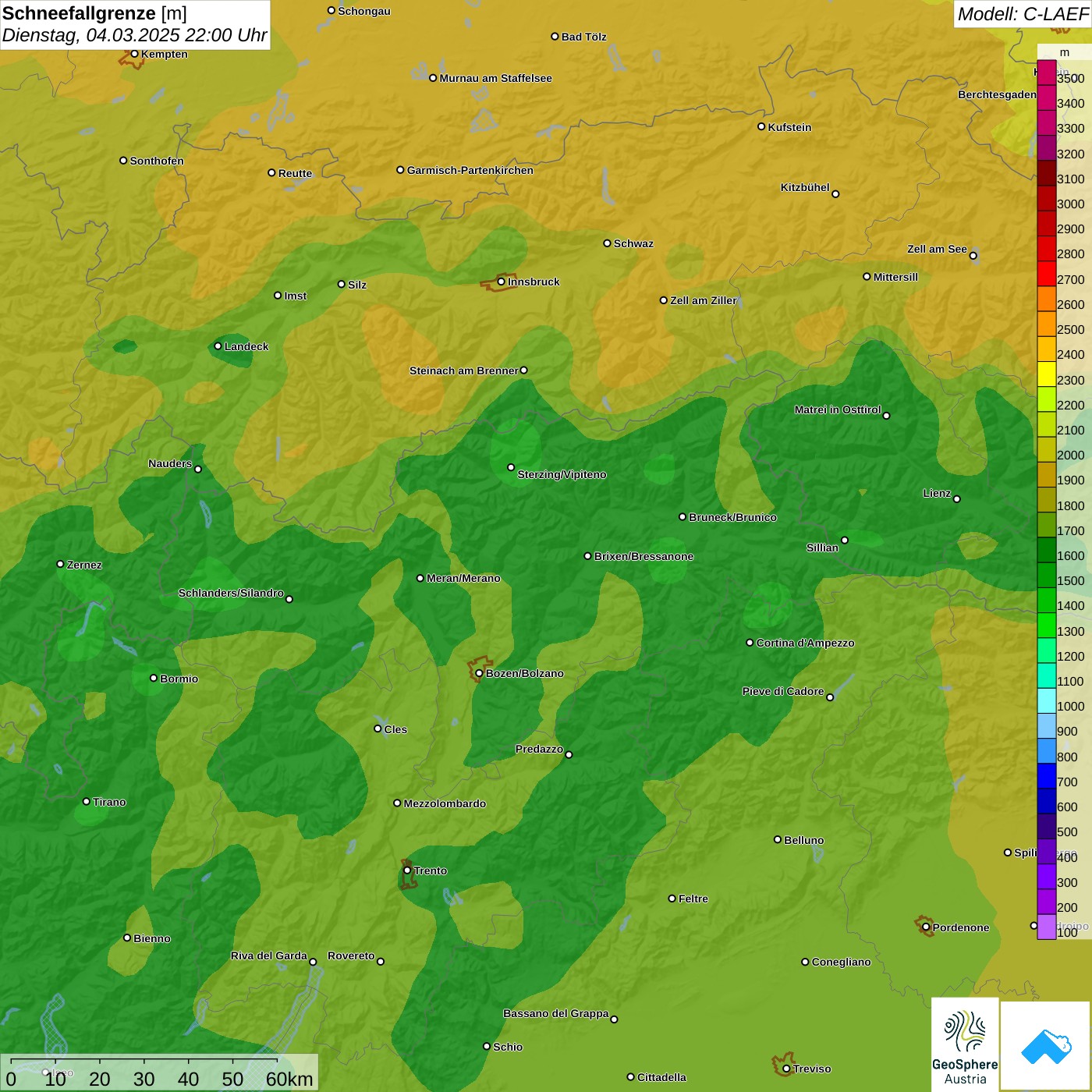Click the Bassano del Grappa label
Screen dimensions: 1092x1092
tap(556, 1013)
